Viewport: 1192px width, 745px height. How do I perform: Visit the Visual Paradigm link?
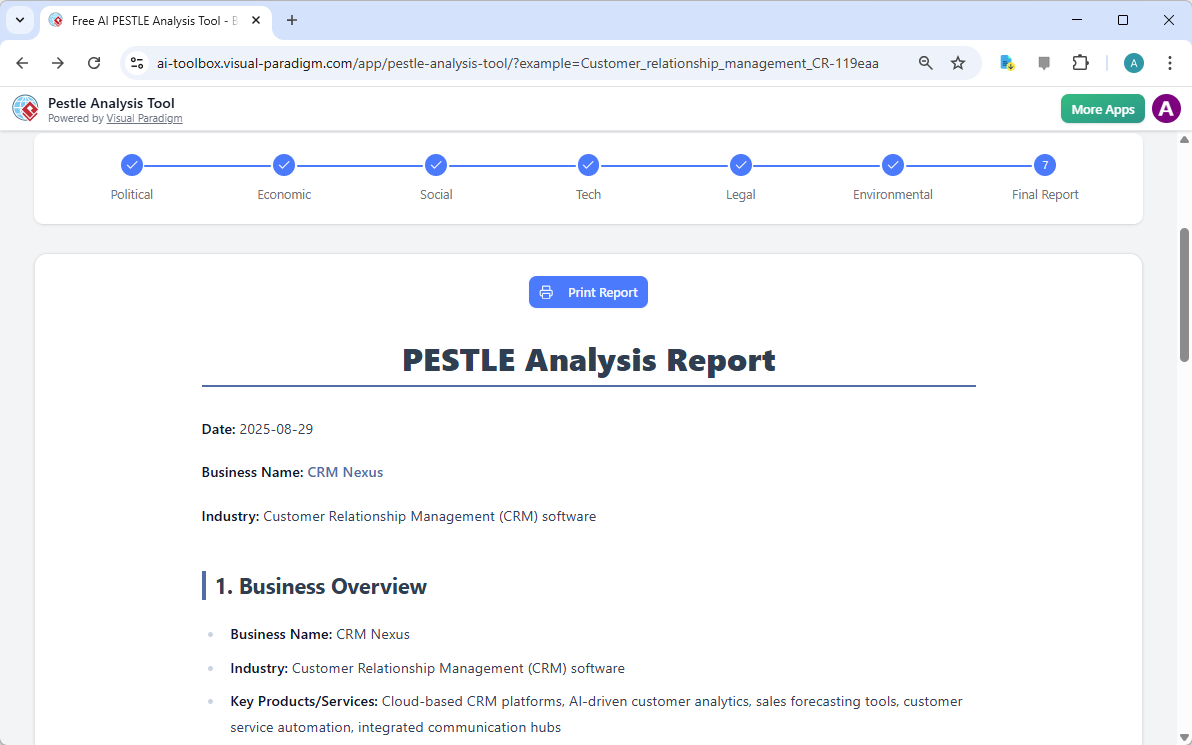pyautogui.click(x=144, y=118)
